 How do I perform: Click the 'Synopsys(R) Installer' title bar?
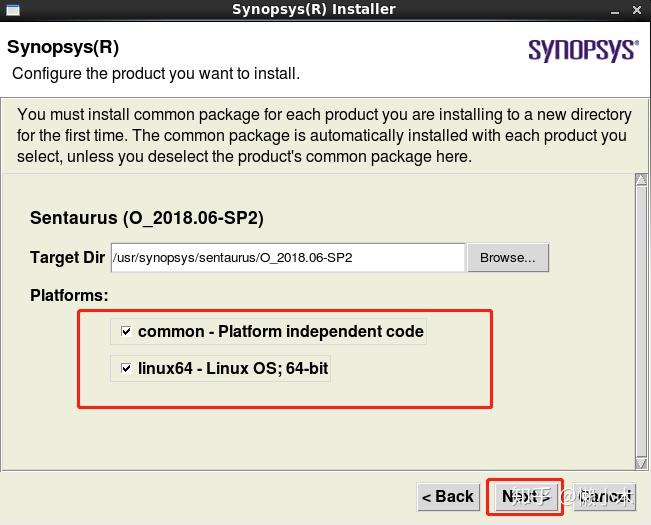[x=313, y=9]
